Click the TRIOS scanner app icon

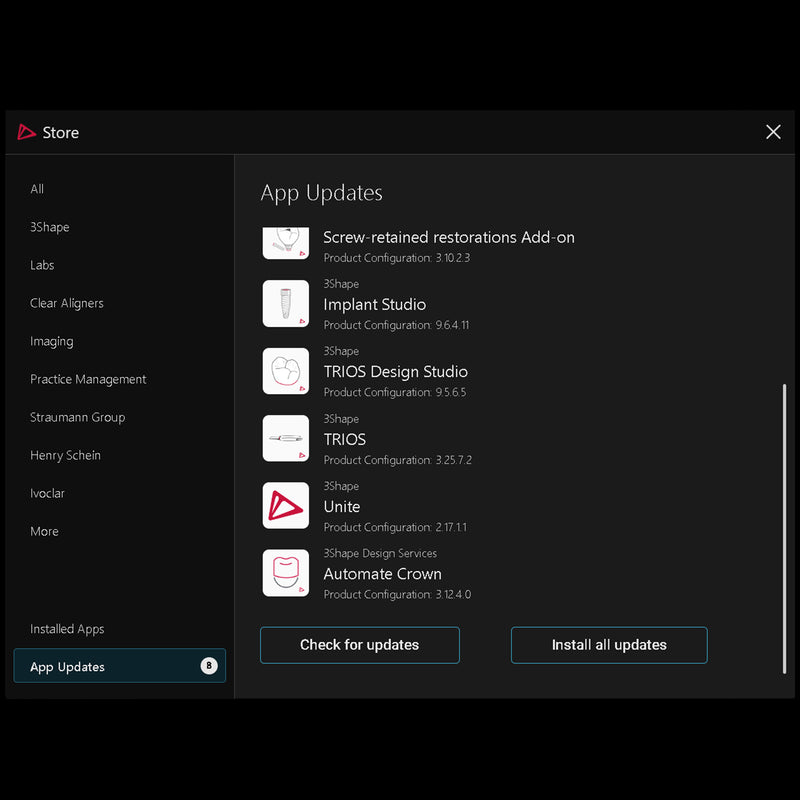click(x=285, y=438)
